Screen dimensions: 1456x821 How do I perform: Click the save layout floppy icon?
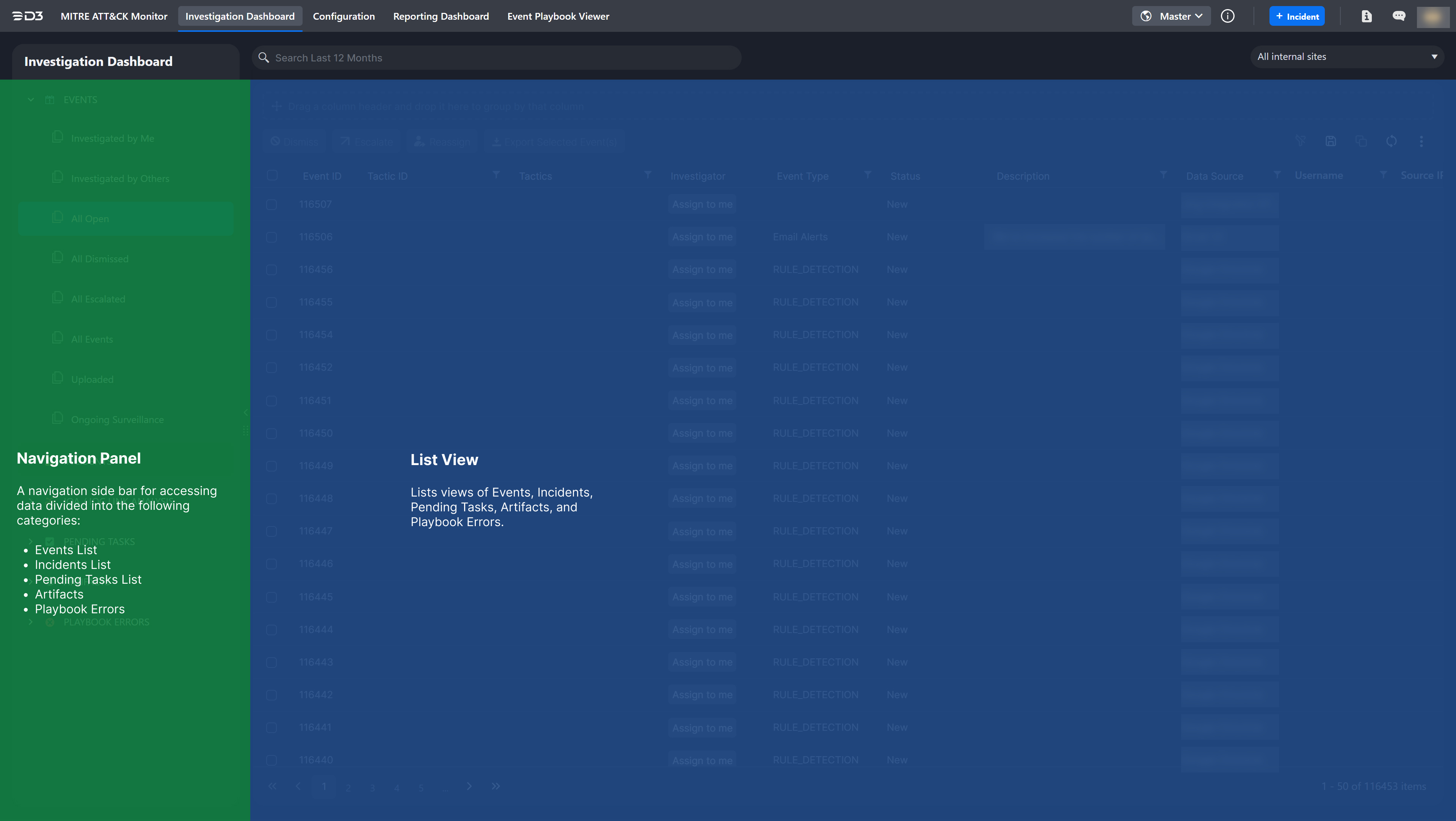coord(1330,141)
